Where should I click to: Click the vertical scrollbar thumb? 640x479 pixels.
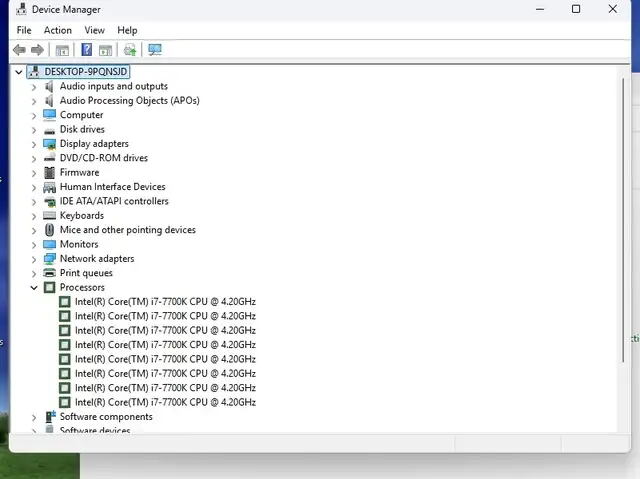click(623, 220)
